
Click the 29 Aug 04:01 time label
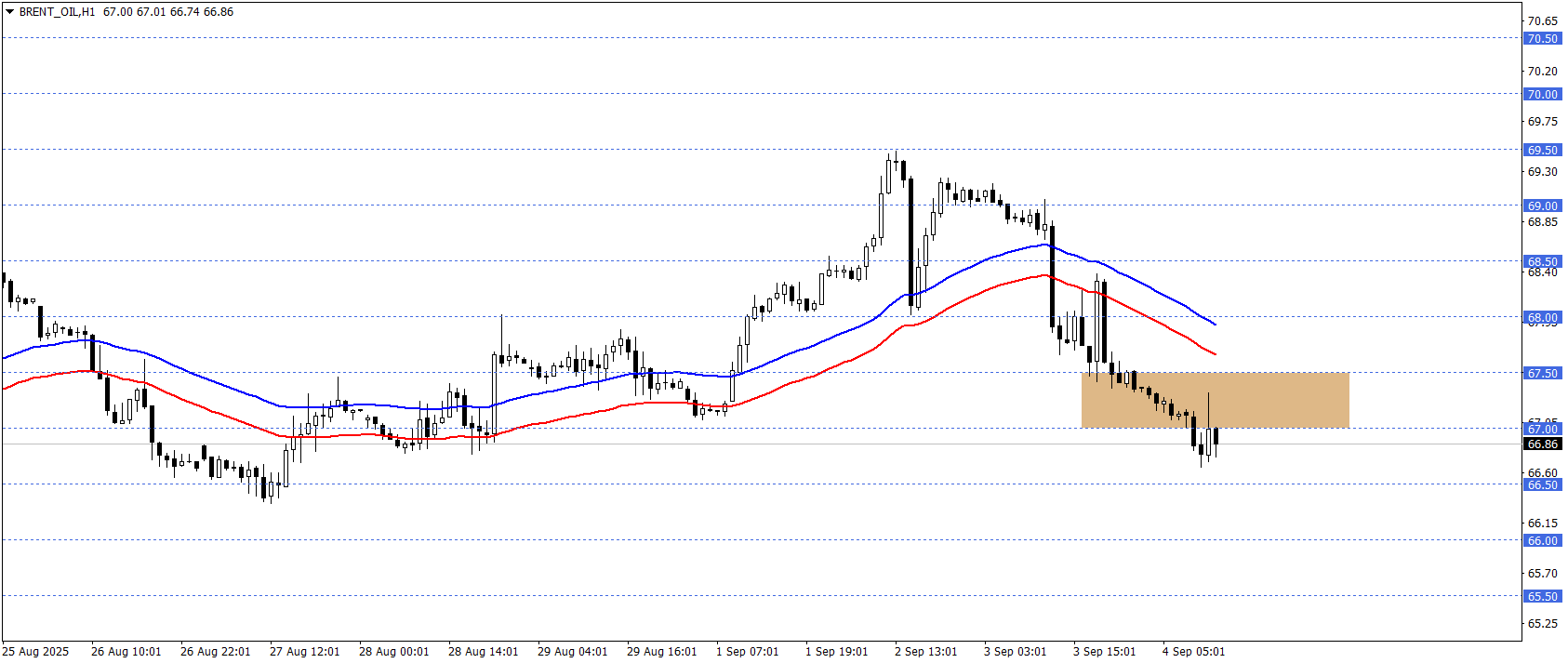click(572, 651)
